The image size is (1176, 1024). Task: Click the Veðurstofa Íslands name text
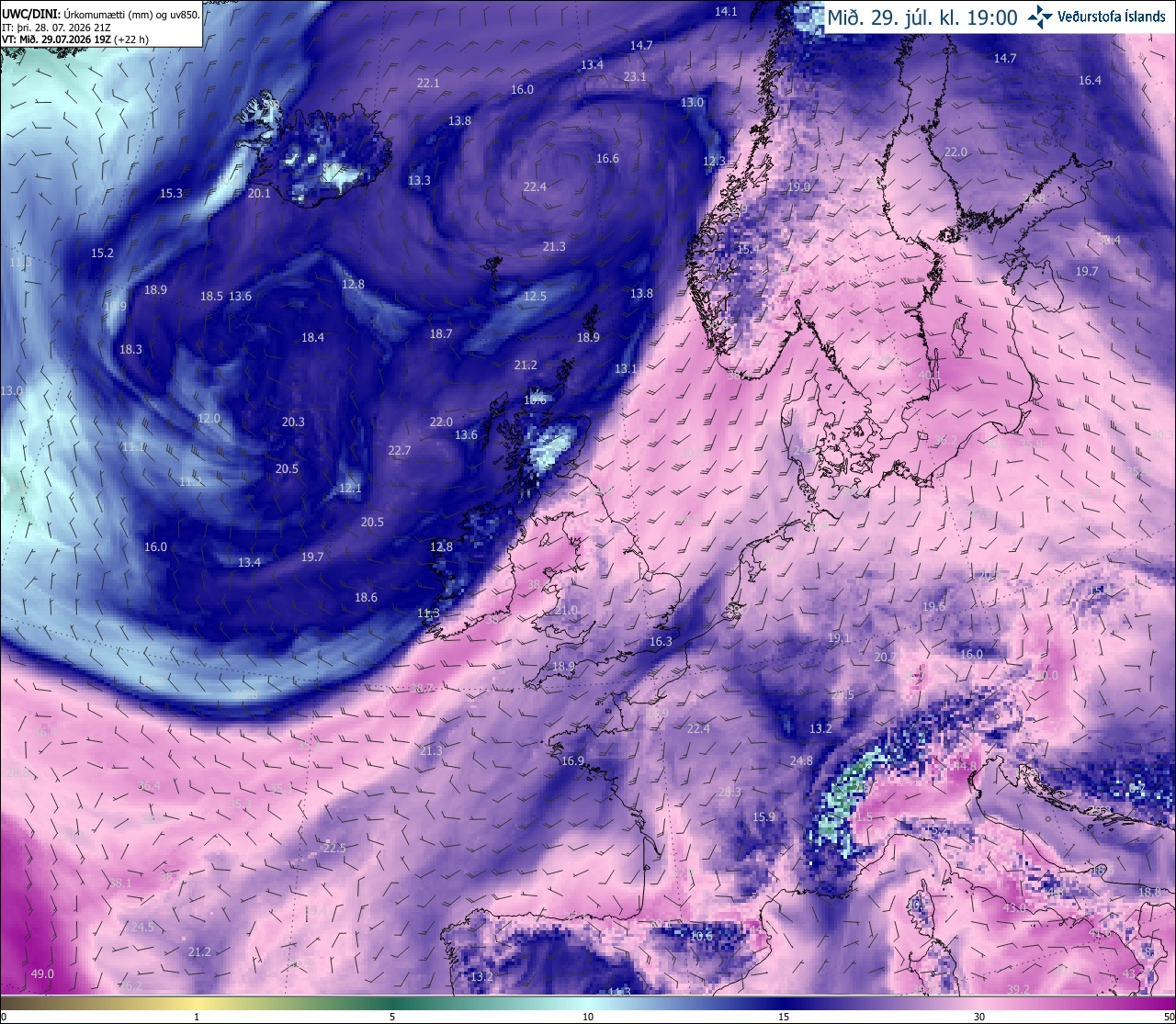tap(1111, 17)
